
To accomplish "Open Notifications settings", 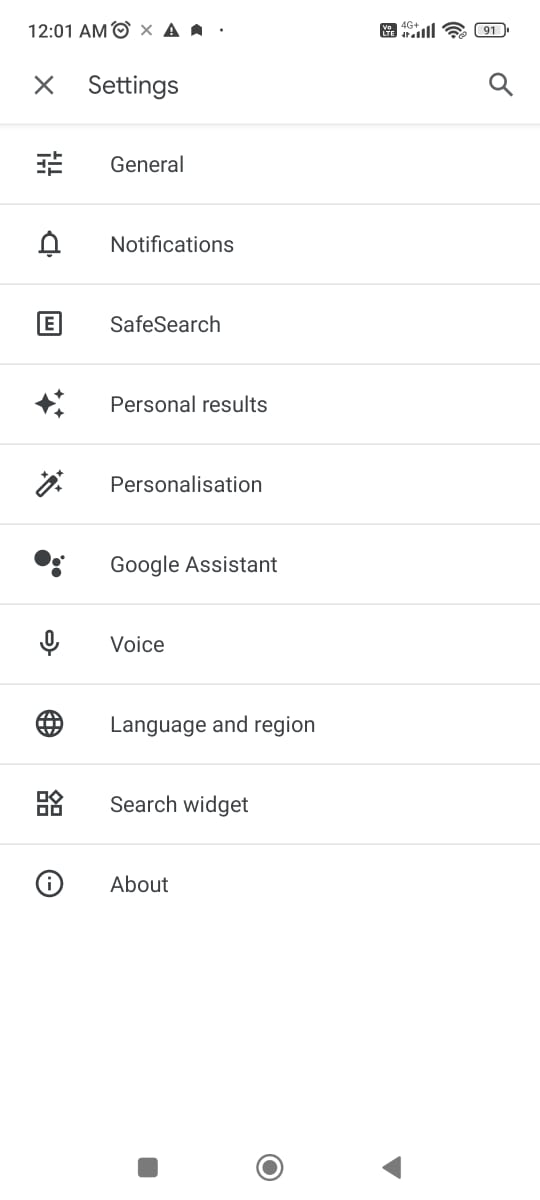I will (x=270, y=244).
